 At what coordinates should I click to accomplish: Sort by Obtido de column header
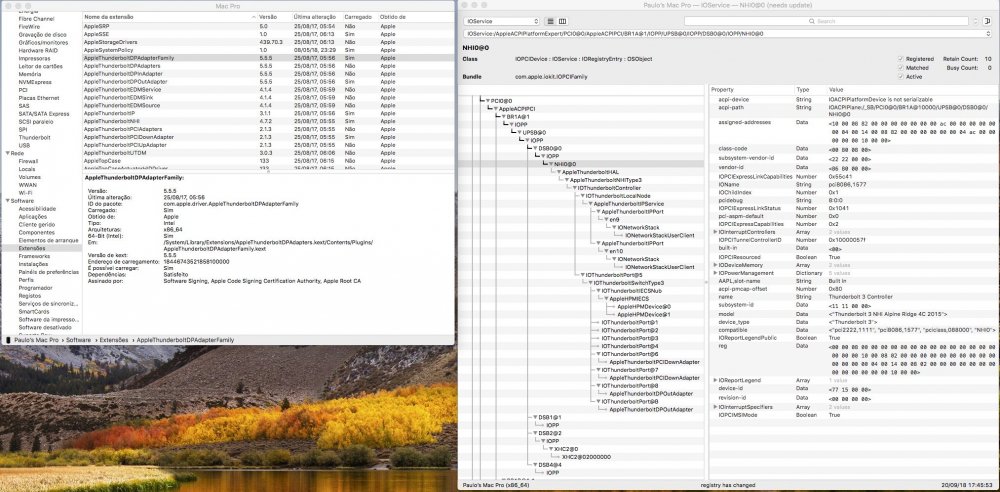415,17
